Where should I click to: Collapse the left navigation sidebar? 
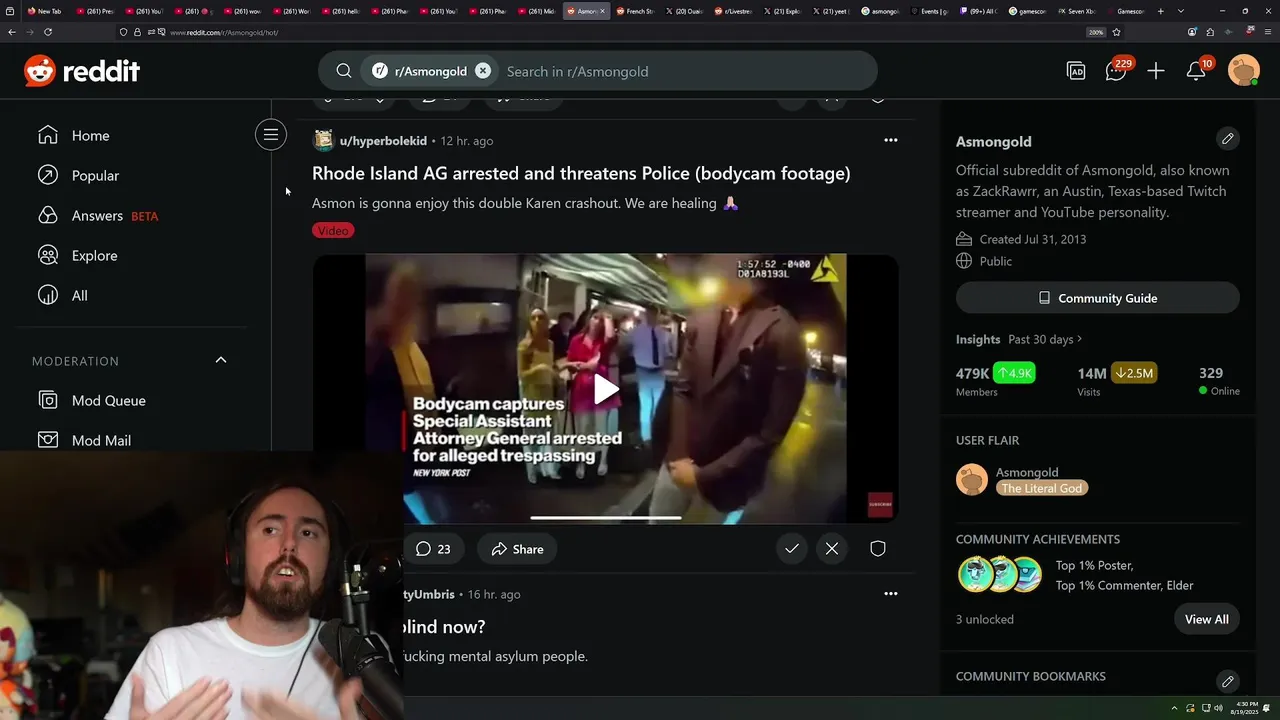pyautogui.click(x=271, y=135)
